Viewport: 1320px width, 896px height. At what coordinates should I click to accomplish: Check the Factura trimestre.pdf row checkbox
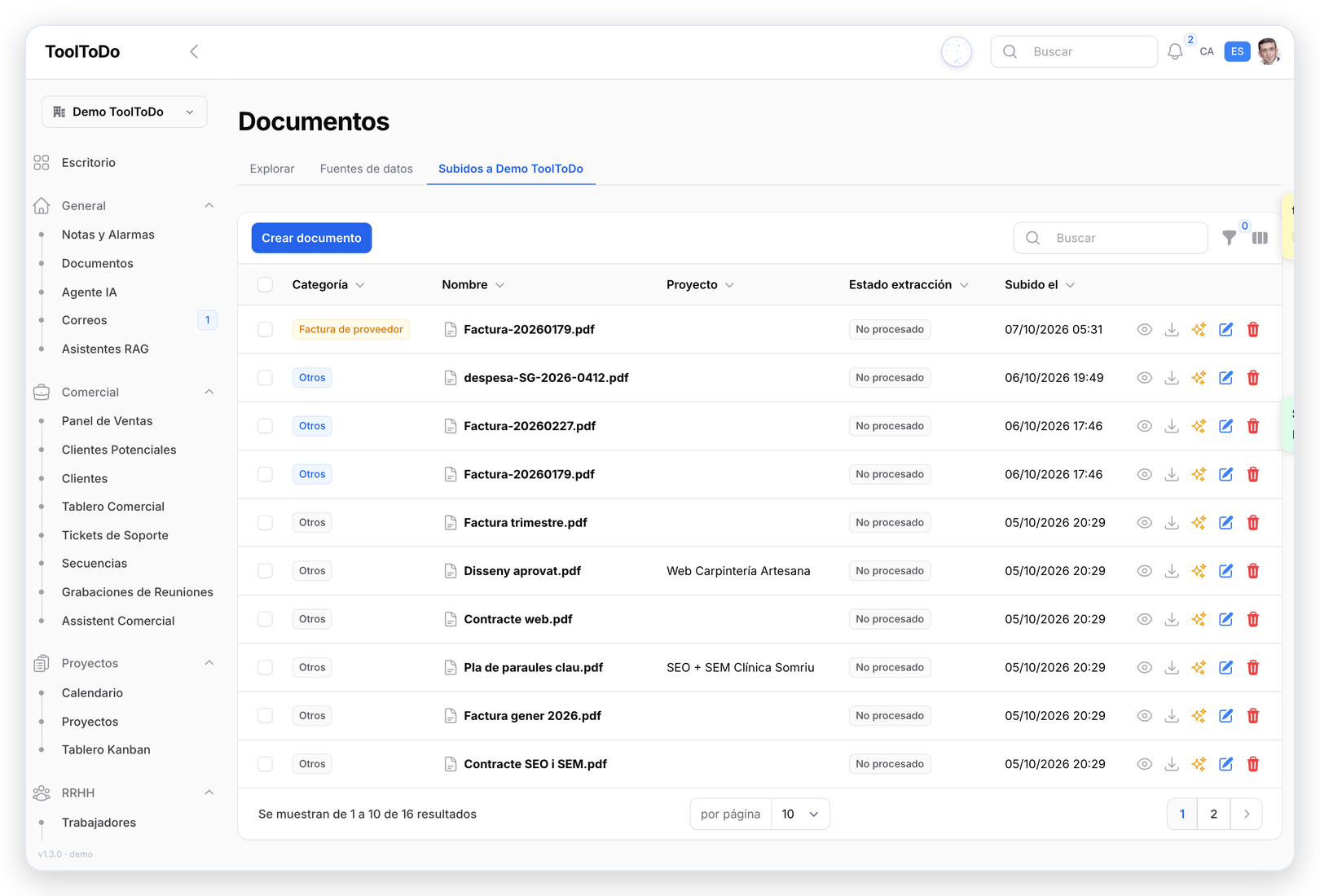point(265,523)
